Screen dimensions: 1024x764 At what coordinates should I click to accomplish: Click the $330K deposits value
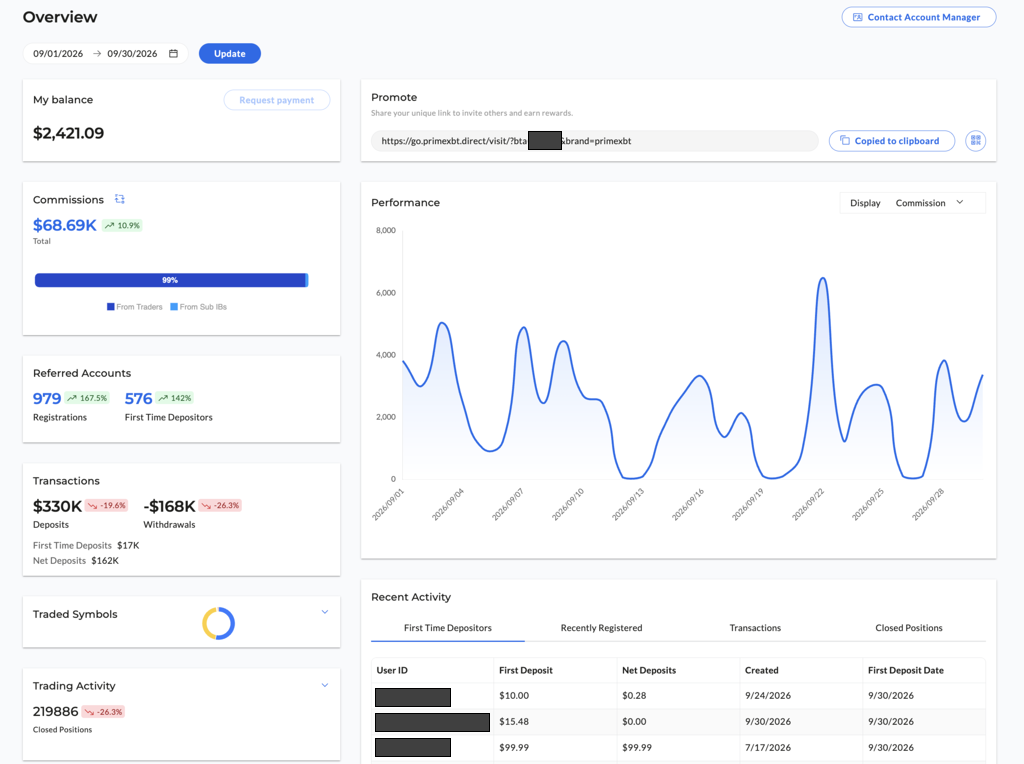pyautogui.click(x=57, y=506)
